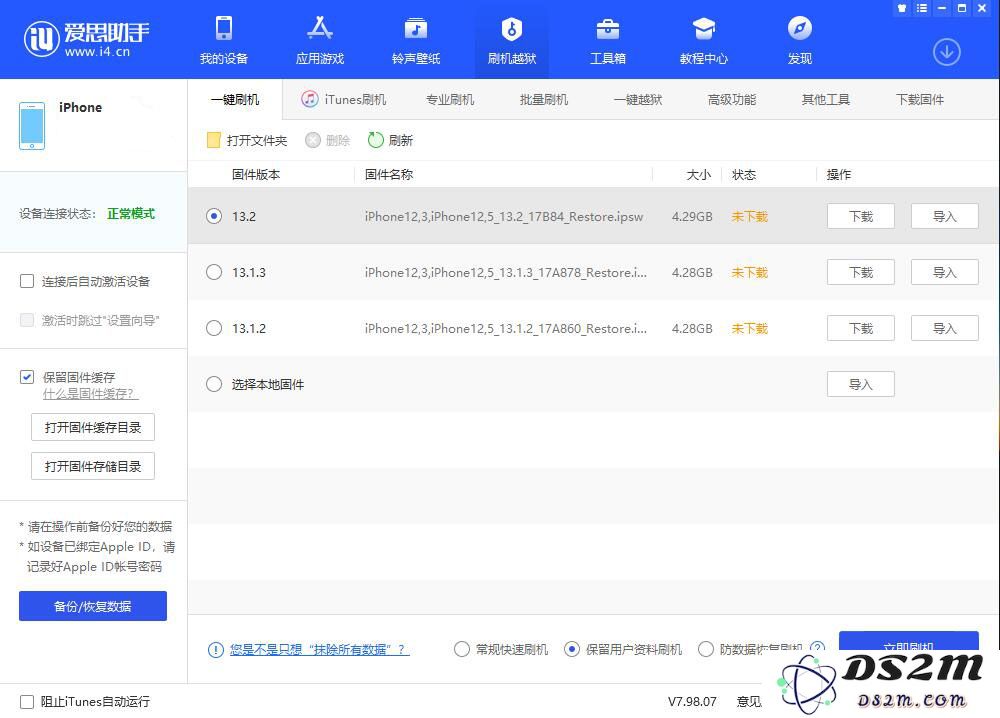This screenshot has width=1000, height=718.
Task: Import the 13.1.3 firmware
Action: pos(945,272)
